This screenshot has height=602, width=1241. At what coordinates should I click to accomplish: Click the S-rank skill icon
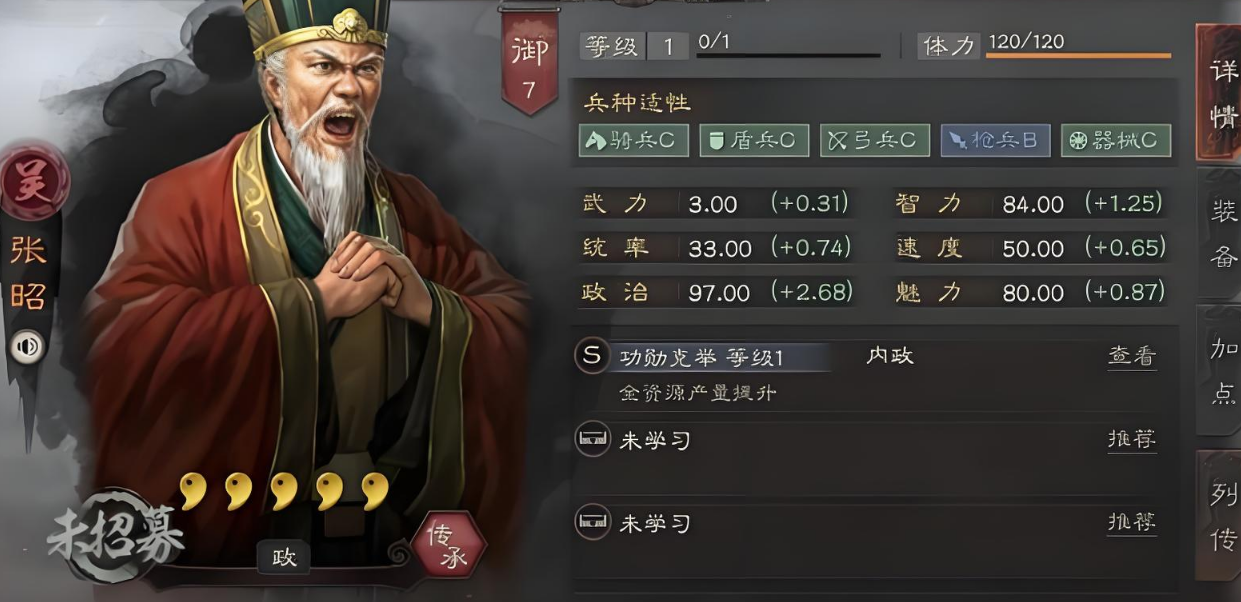tap(593, 356)
